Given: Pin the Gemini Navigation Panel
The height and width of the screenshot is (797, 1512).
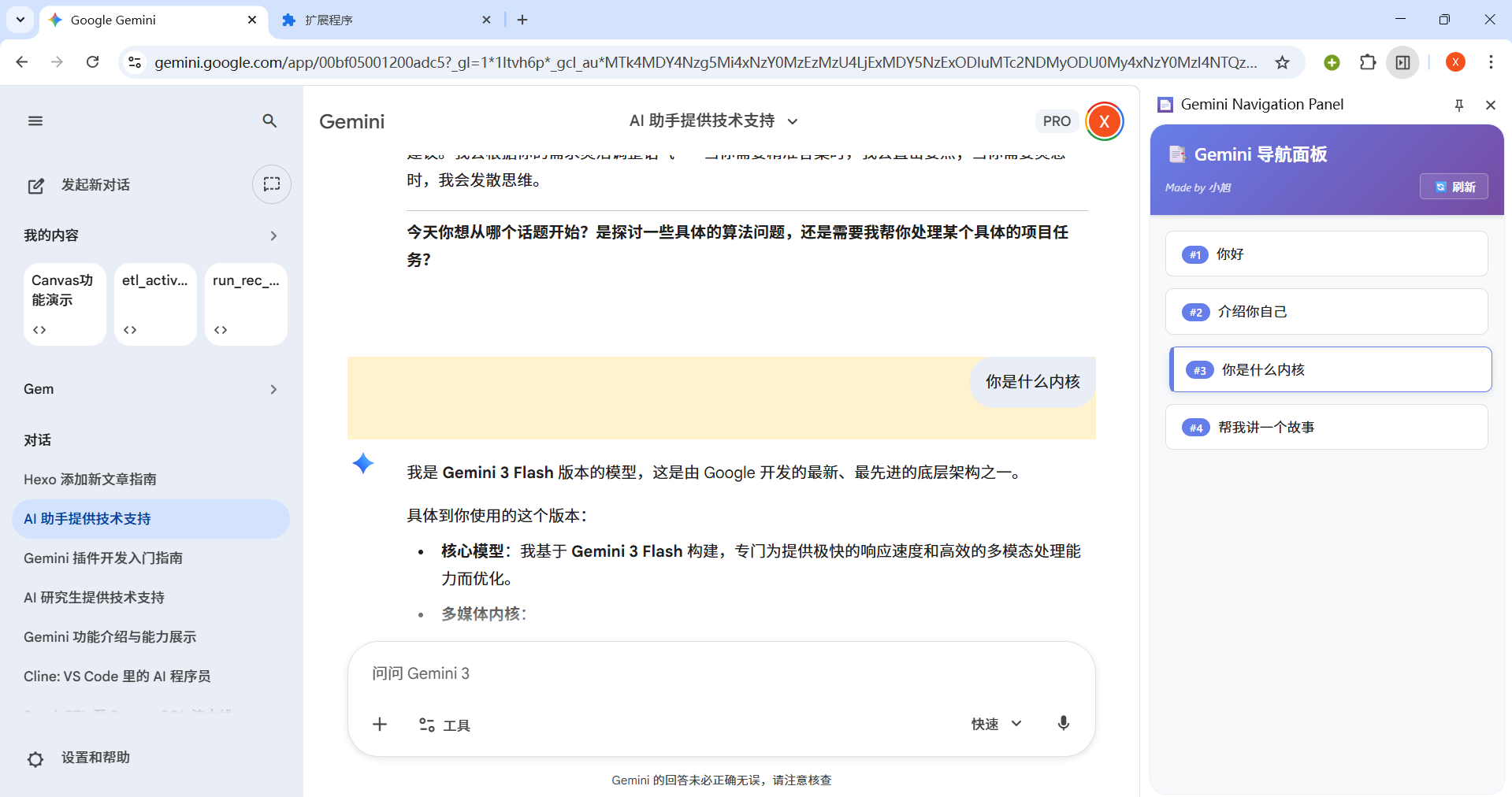Looking at the screenshot, I should click(1458, 105).
